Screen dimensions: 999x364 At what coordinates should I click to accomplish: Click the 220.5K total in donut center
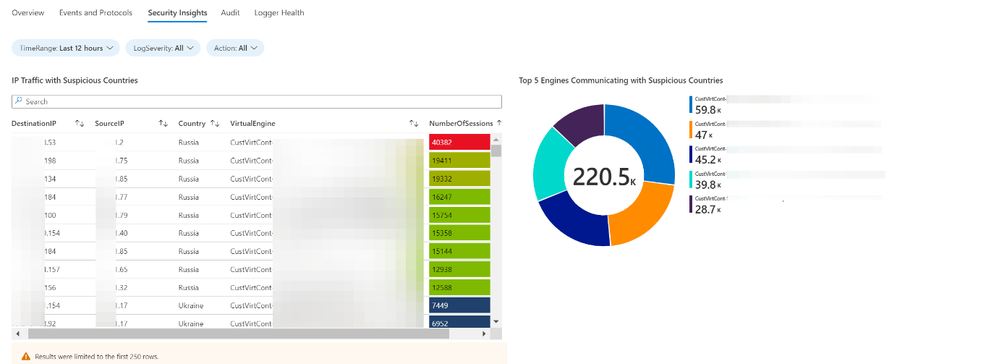pos(604,177)
